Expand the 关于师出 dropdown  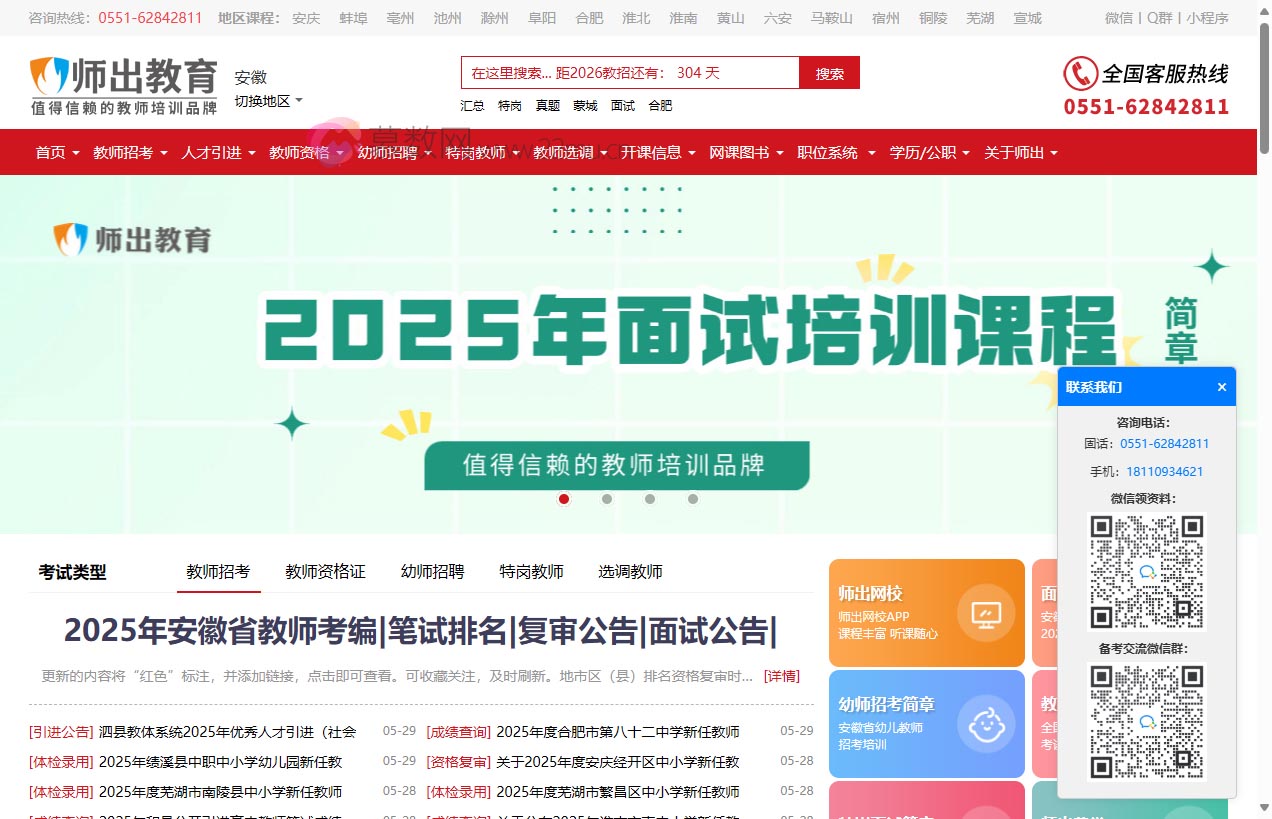point(1015,152)
